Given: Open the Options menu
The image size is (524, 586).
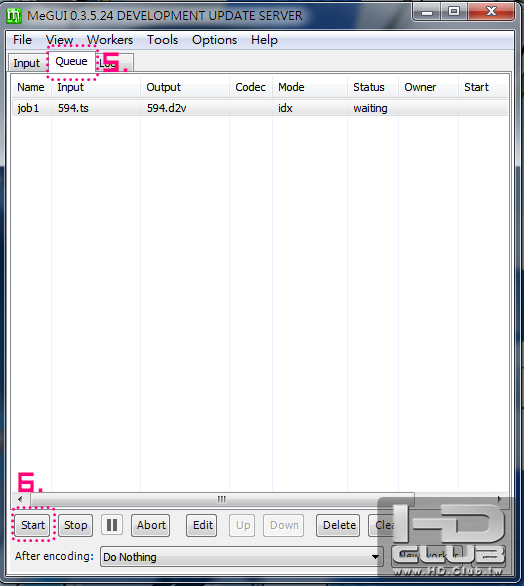Looking at the screenshot, I should pyautogui.click(x=214, y=40).
